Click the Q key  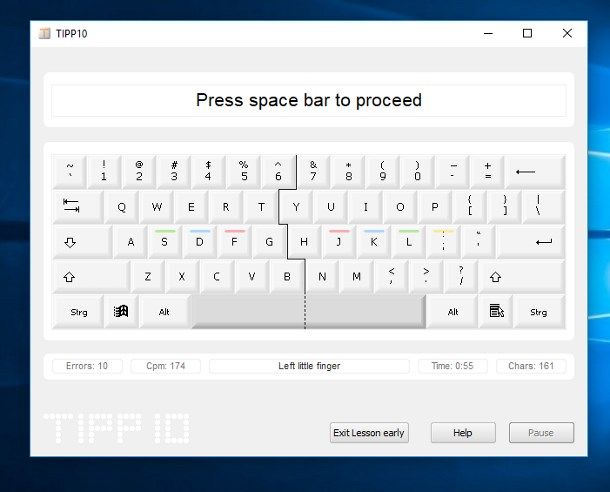pyautogui.click(x=121, y=207)
